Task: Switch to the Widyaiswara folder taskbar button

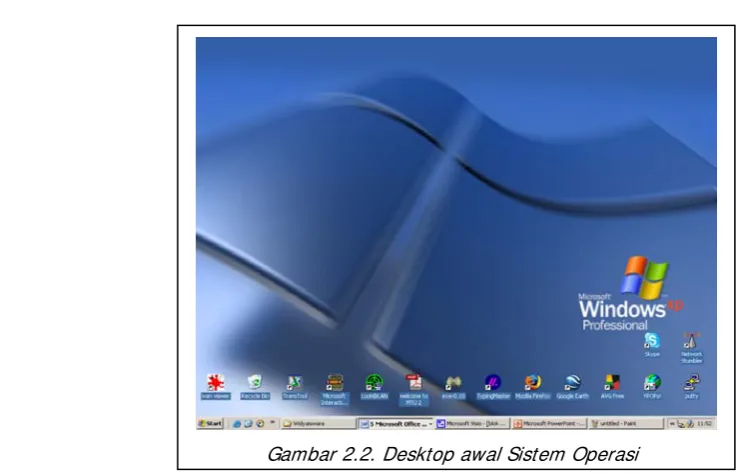Action: (318, 423)
